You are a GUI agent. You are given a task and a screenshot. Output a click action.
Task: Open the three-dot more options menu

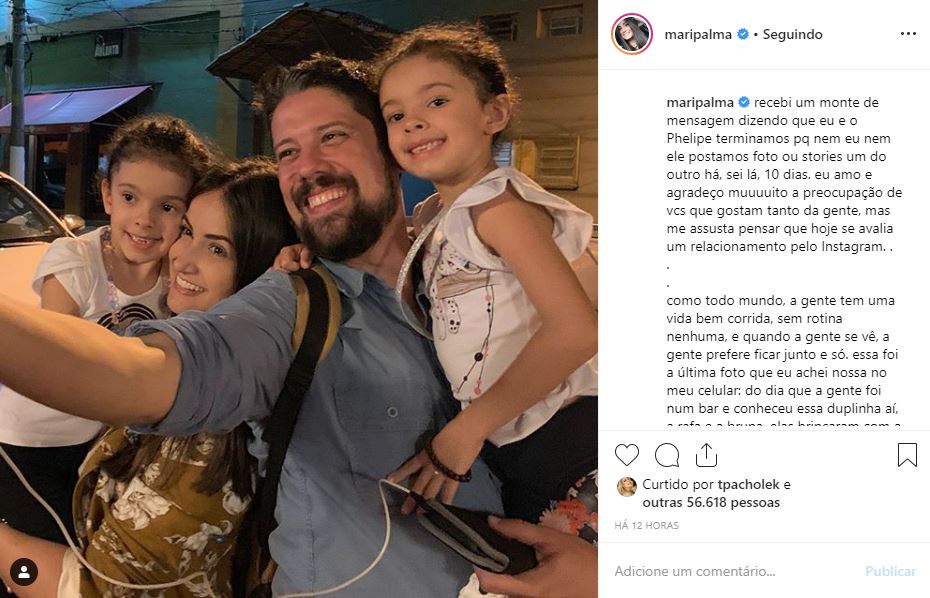coord(908,34)
